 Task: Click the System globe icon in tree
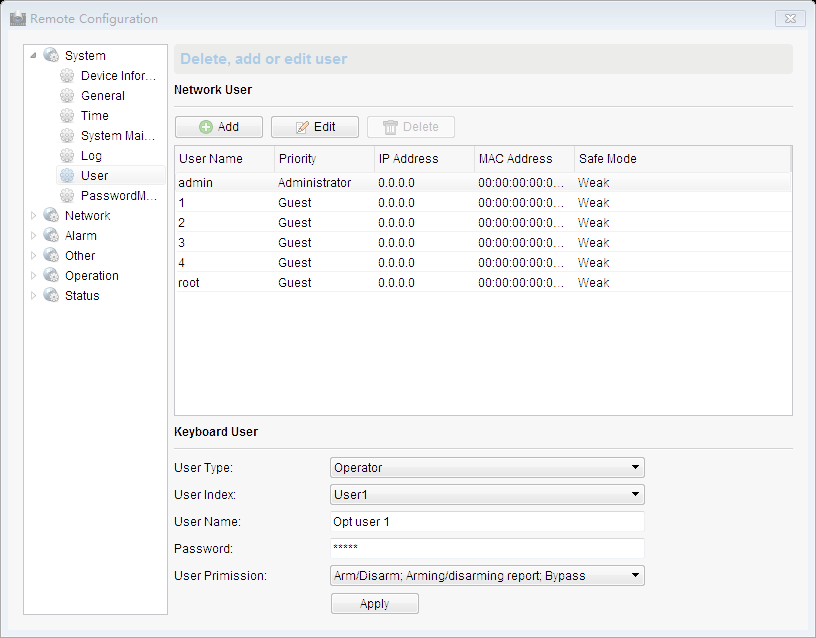coord(51,55)
